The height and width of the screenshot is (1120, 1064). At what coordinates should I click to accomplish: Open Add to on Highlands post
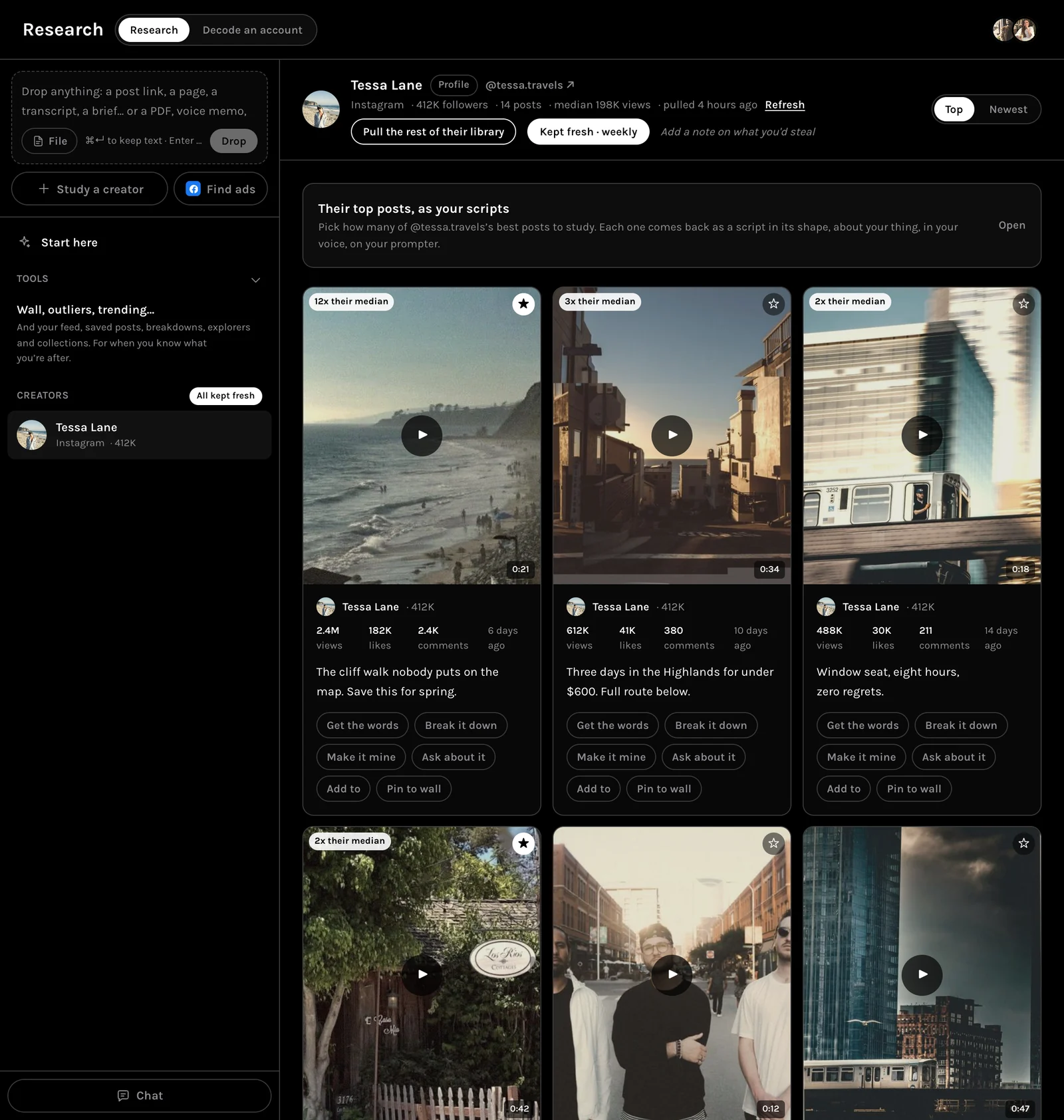click(x=593, y=789)
